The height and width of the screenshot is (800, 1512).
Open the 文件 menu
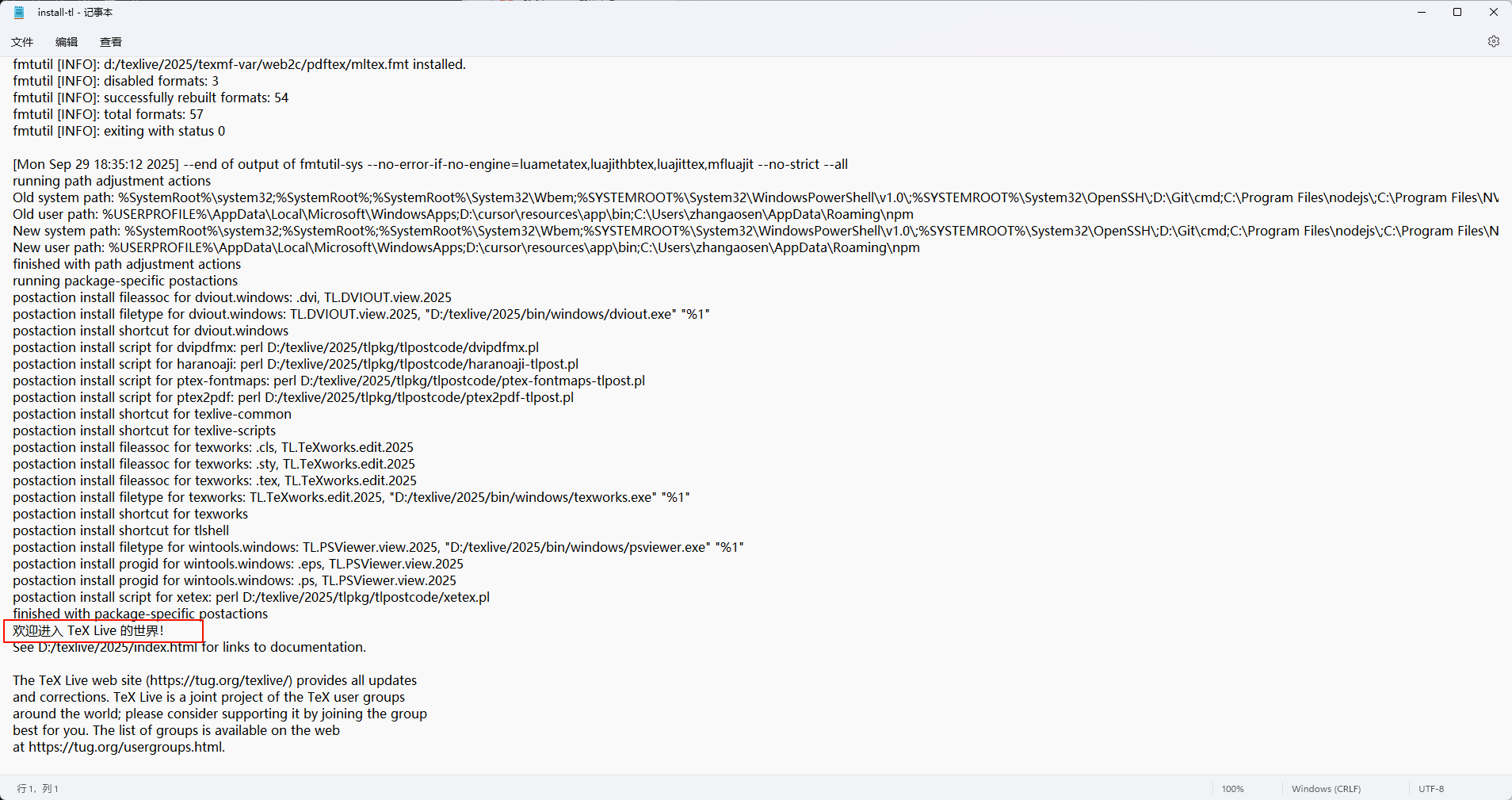(21, 42)
